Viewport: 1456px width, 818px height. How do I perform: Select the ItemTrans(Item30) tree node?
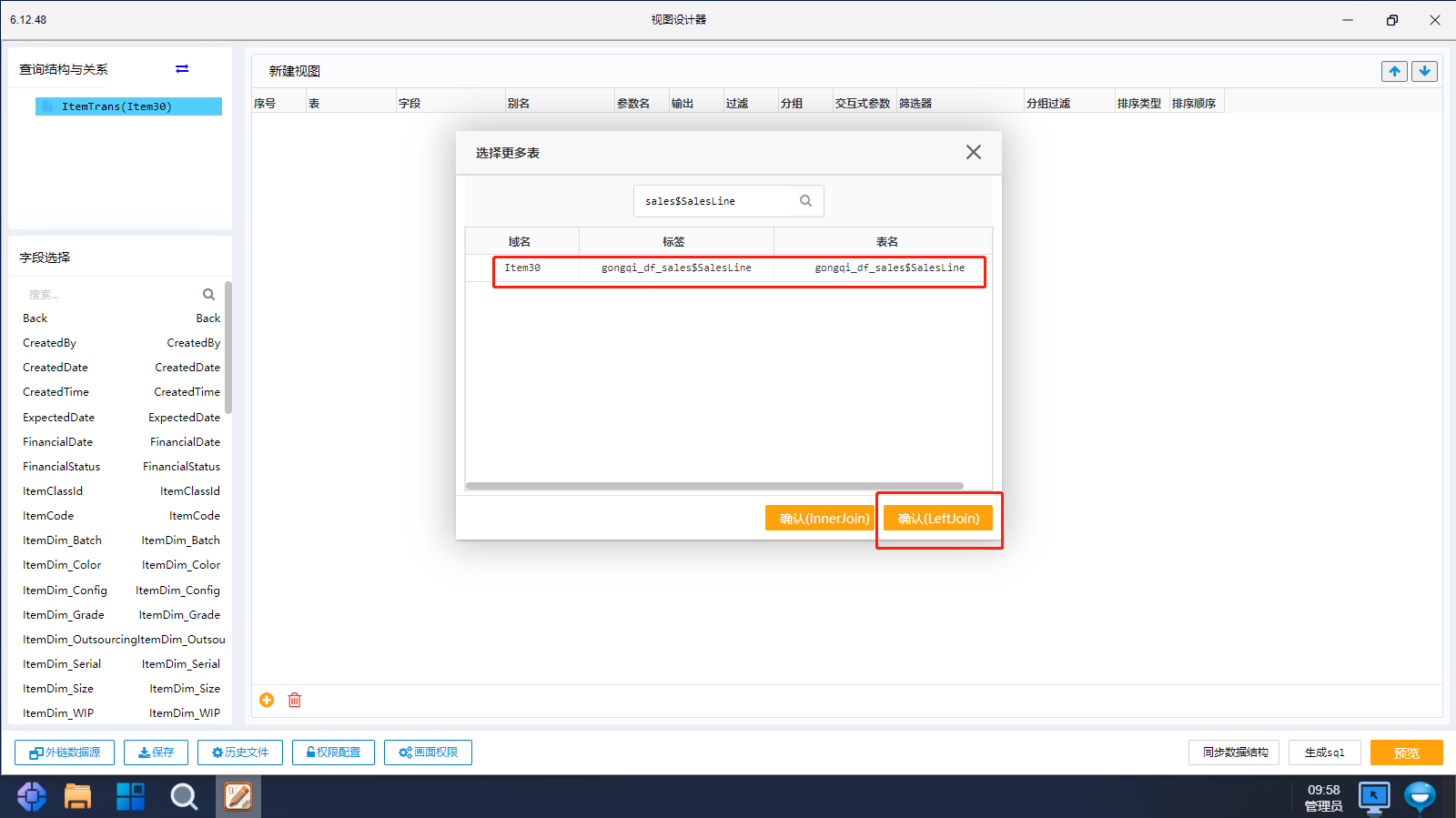pos(128,106)
